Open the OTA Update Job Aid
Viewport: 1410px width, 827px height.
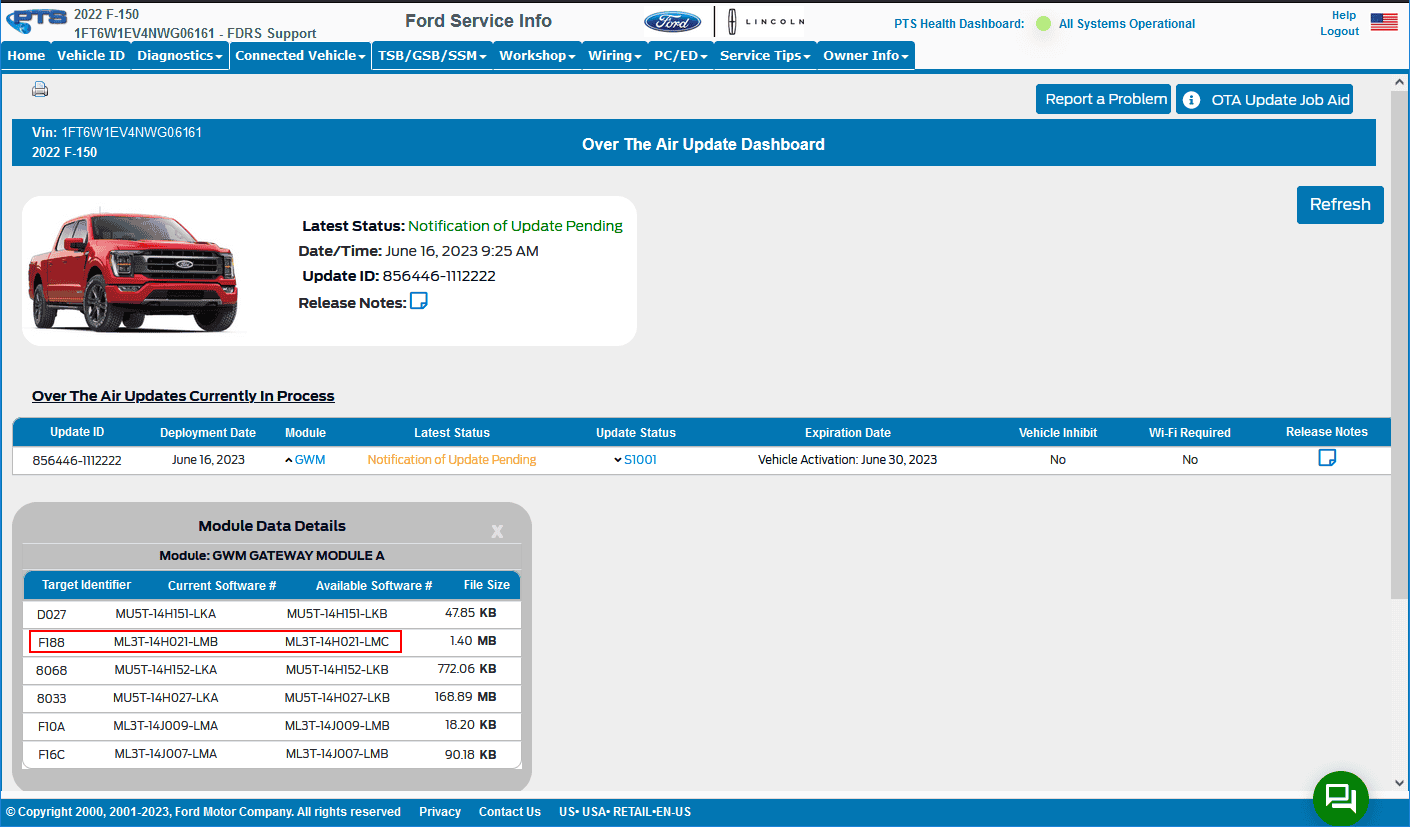tap(1265, 99)
